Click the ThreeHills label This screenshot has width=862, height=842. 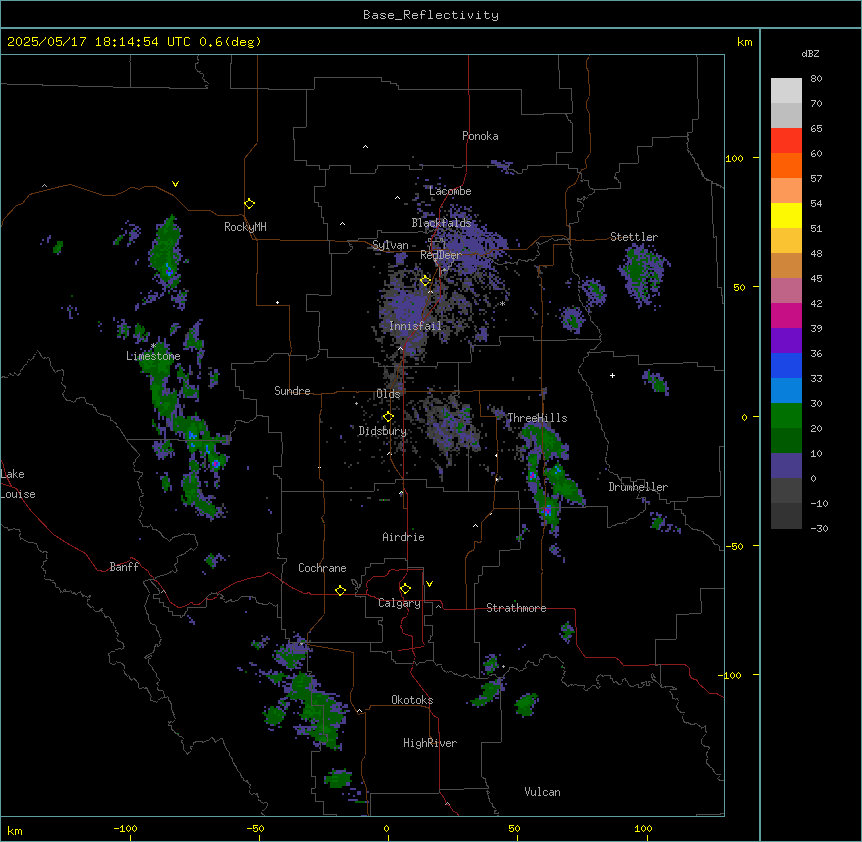click(x=537, y=418)
